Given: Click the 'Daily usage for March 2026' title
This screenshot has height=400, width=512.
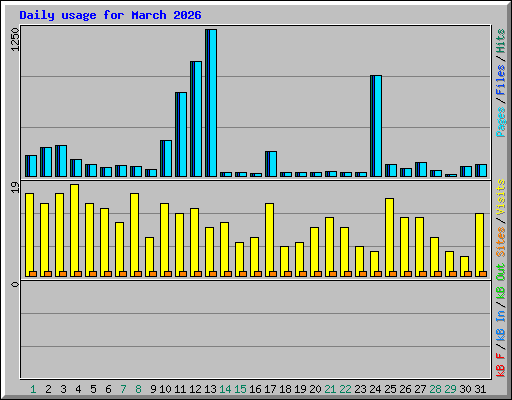Looking at the screenshot, I should (x=110, y=15).
